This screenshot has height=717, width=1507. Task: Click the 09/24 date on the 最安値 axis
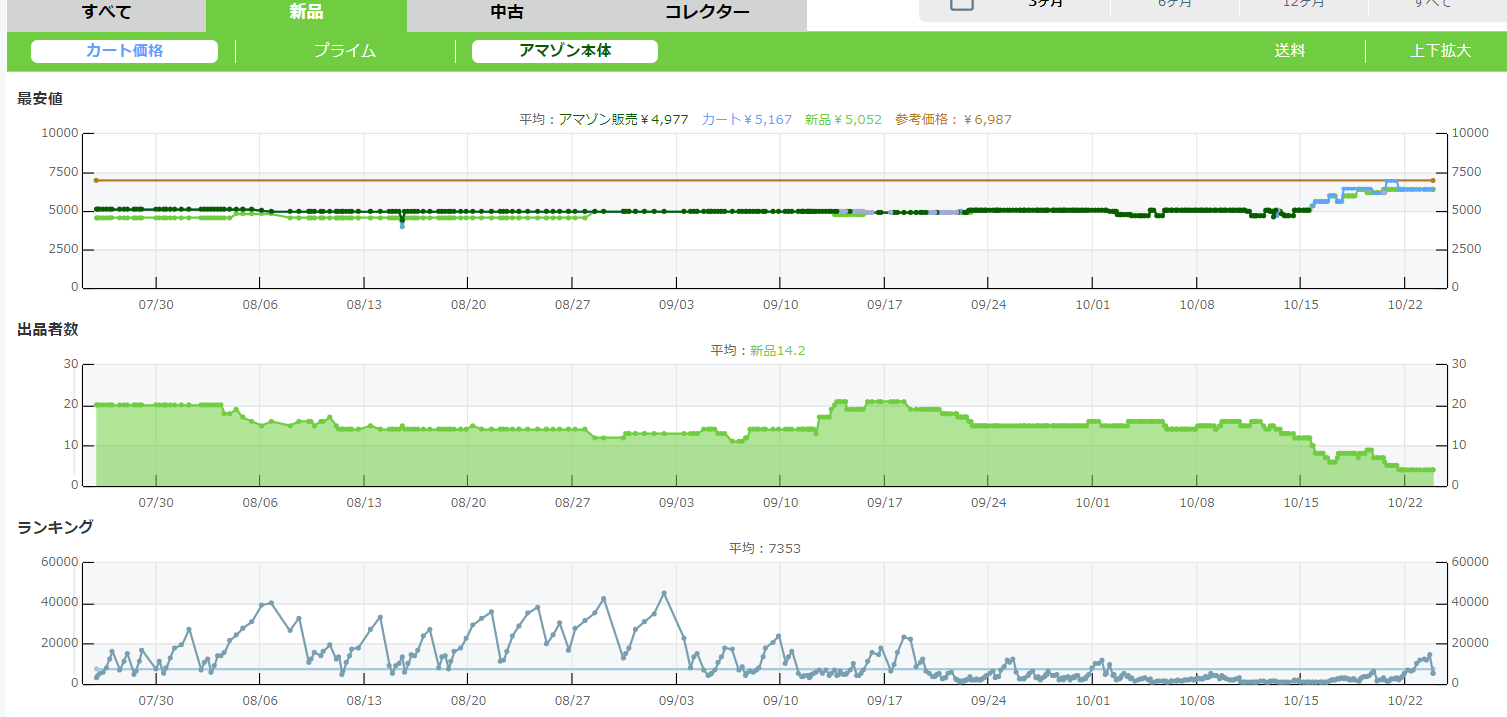point(988,305)
